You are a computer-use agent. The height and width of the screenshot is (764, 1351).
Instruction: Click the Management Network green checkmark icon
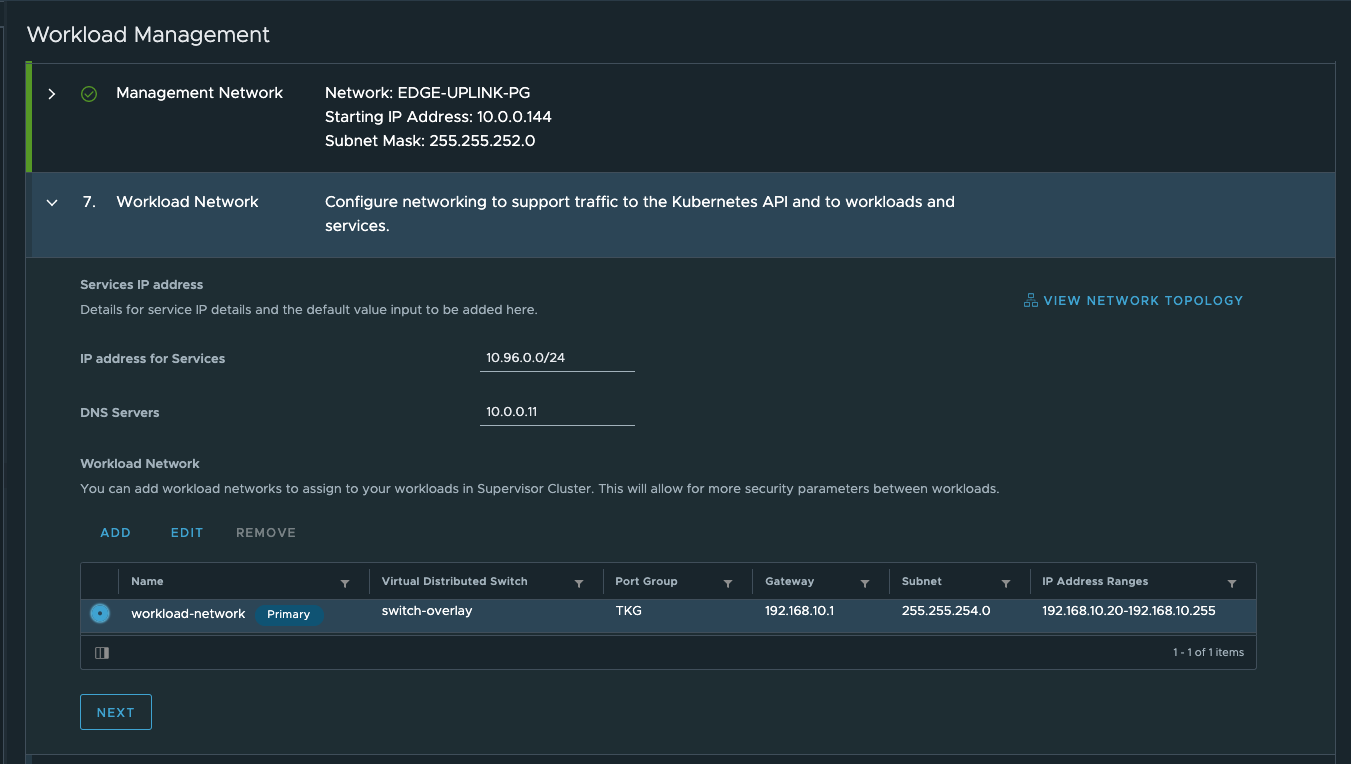[89, 93]
